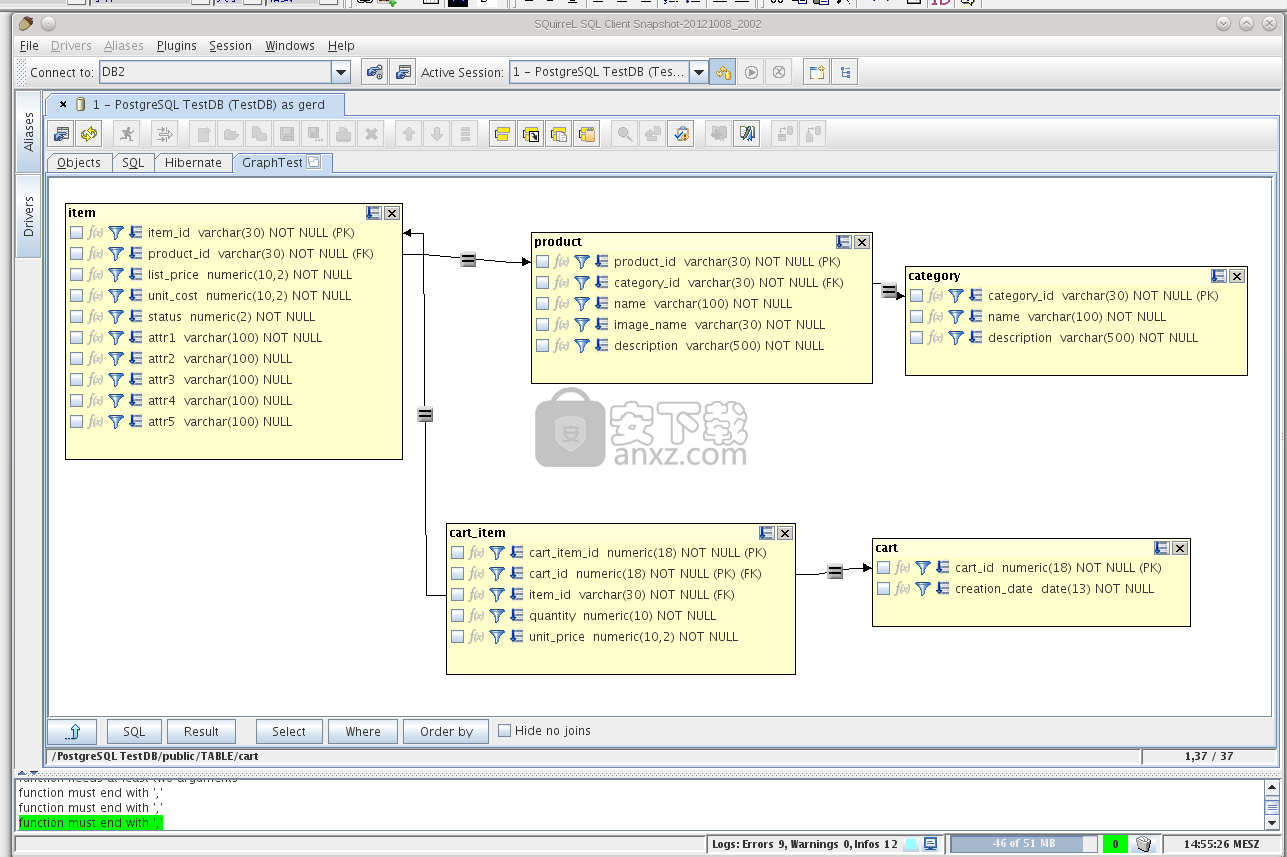Open the Plugins menu
This screenshot has height=857, width=1287.
[x=177, y=45]
